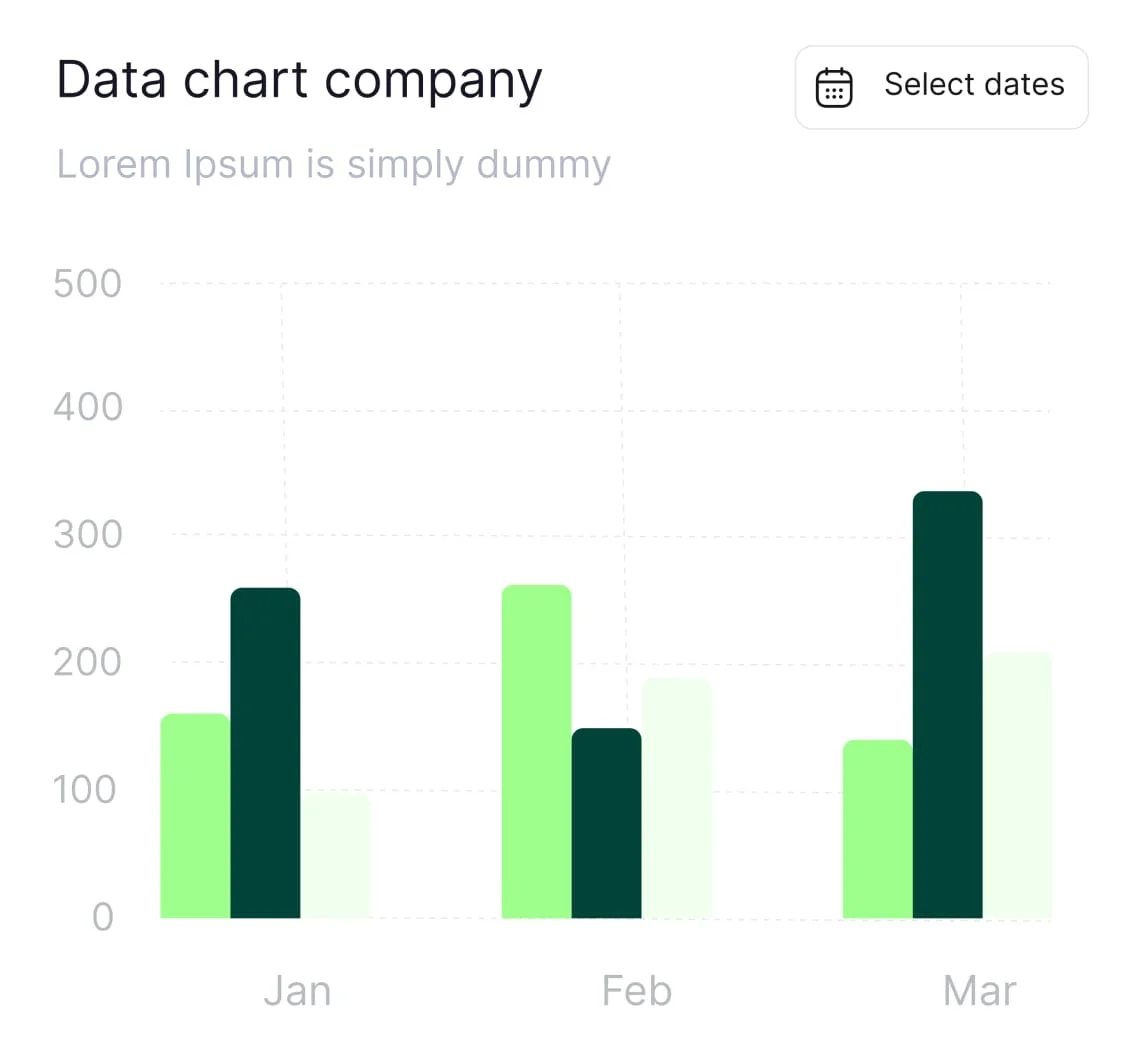Click the 300 y-axis label
The height and width of the screenshot is (1052, 1130).
pyautogui.click(x=87, y=535)
